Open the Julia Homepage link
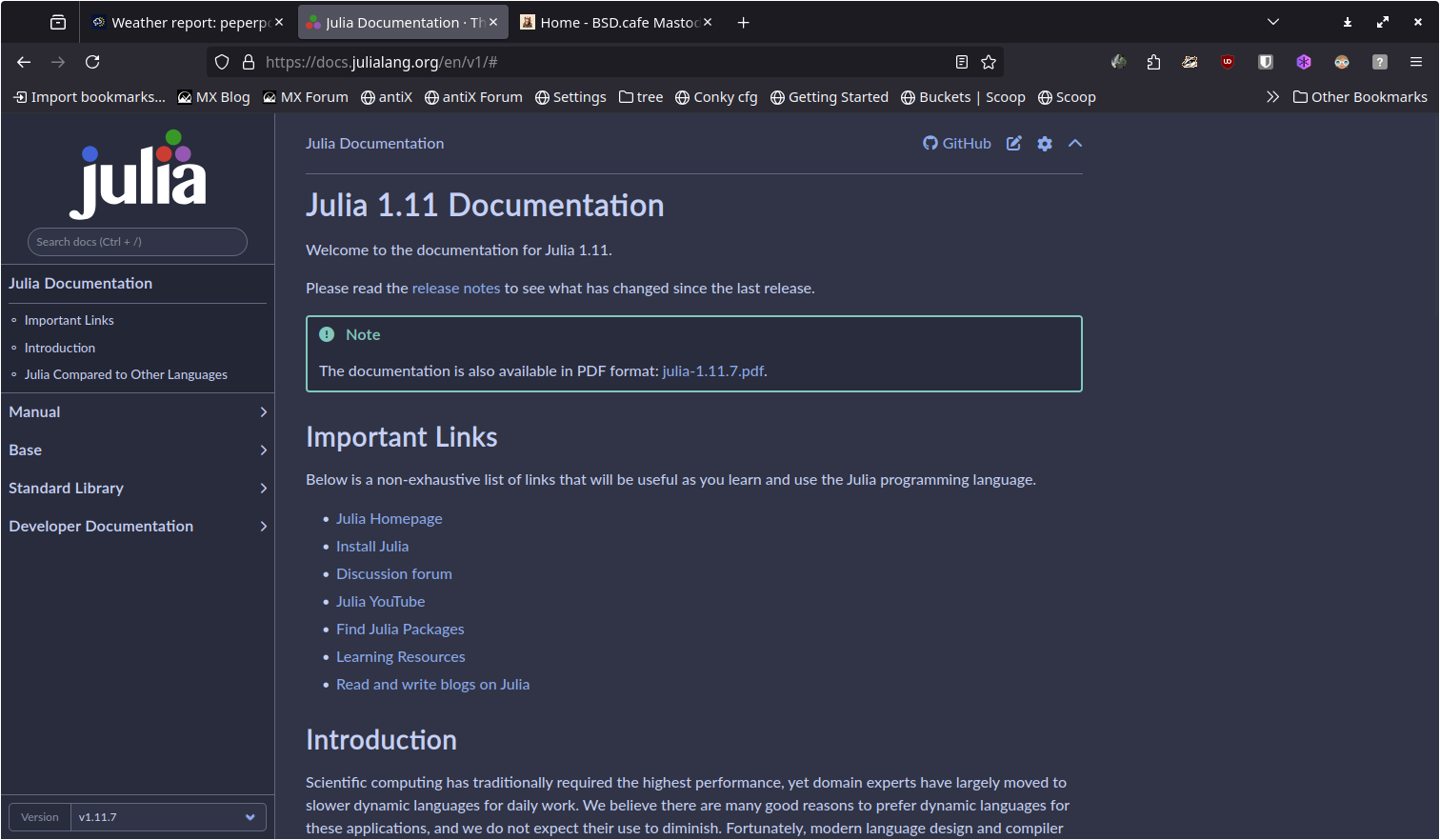Image resolution: width=1440 pixels, height=840 pixels. pyautogui.click(x=390, y=518)
